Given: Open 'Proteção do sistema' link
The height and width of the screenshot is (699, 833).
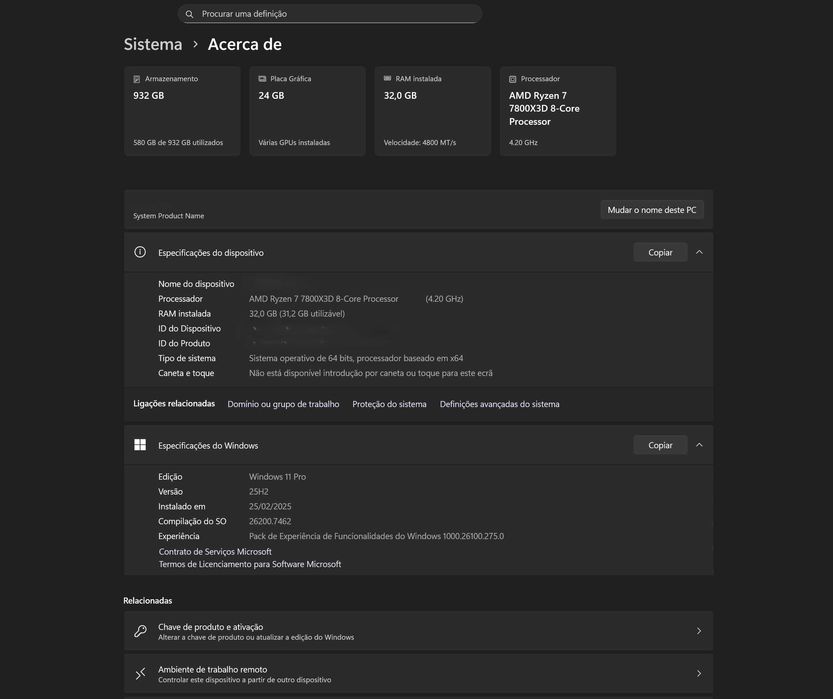Looking at the screenshot, I should 389,404.
